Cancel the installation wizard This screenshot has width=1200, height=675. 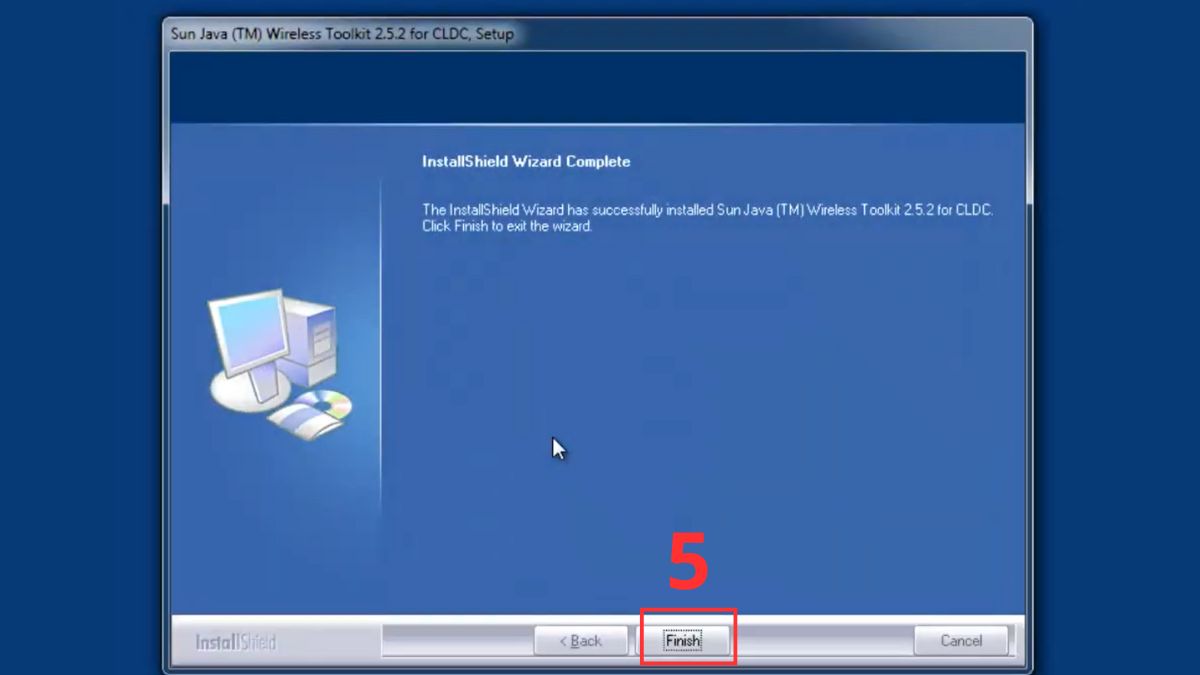click(x=960, y=641)
